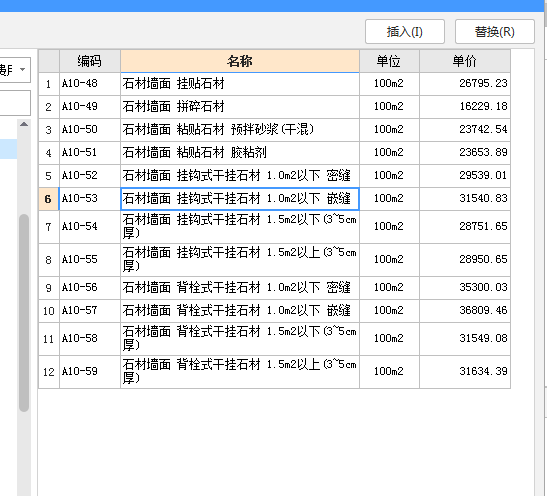Click price 26795.23

pyautogui.click(x=465, y=84)
